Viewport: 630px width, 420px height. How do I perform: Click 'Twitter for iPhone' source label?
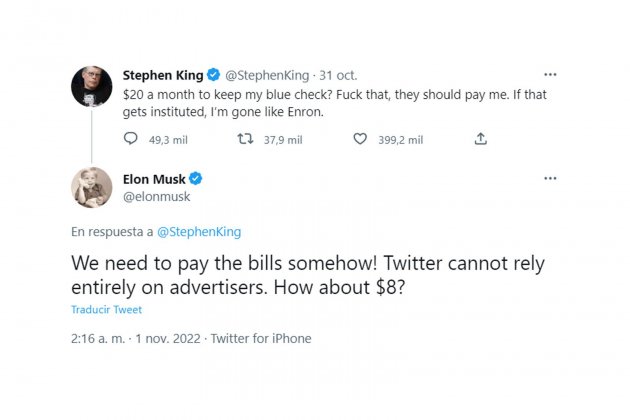(x=261, y=338)
